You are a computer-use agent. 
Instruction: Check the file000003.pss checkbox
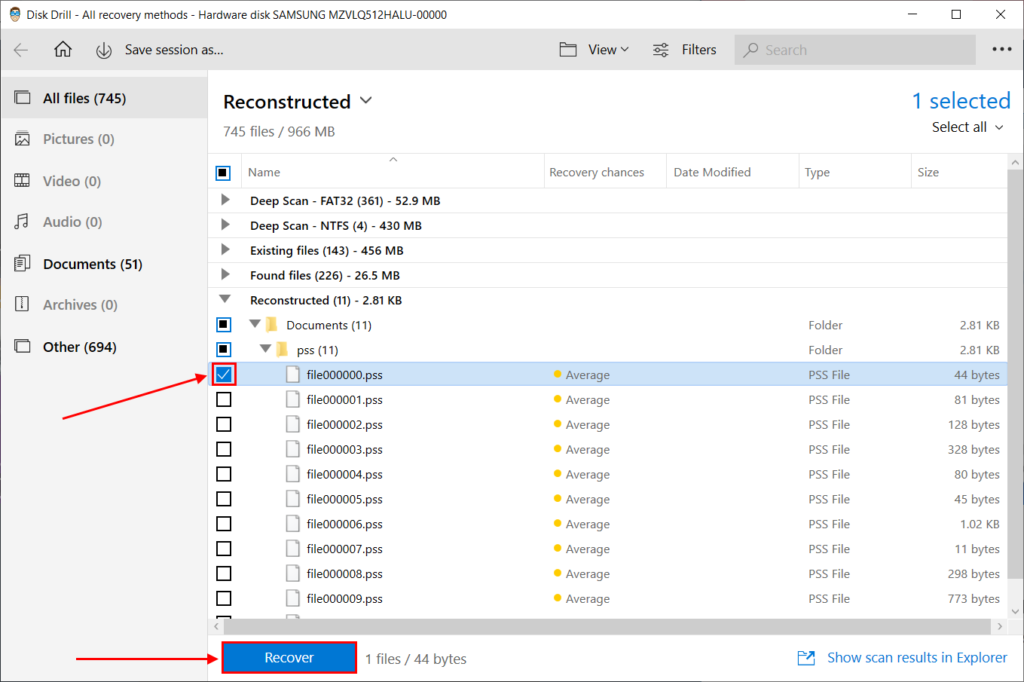(x=224, y=449)
